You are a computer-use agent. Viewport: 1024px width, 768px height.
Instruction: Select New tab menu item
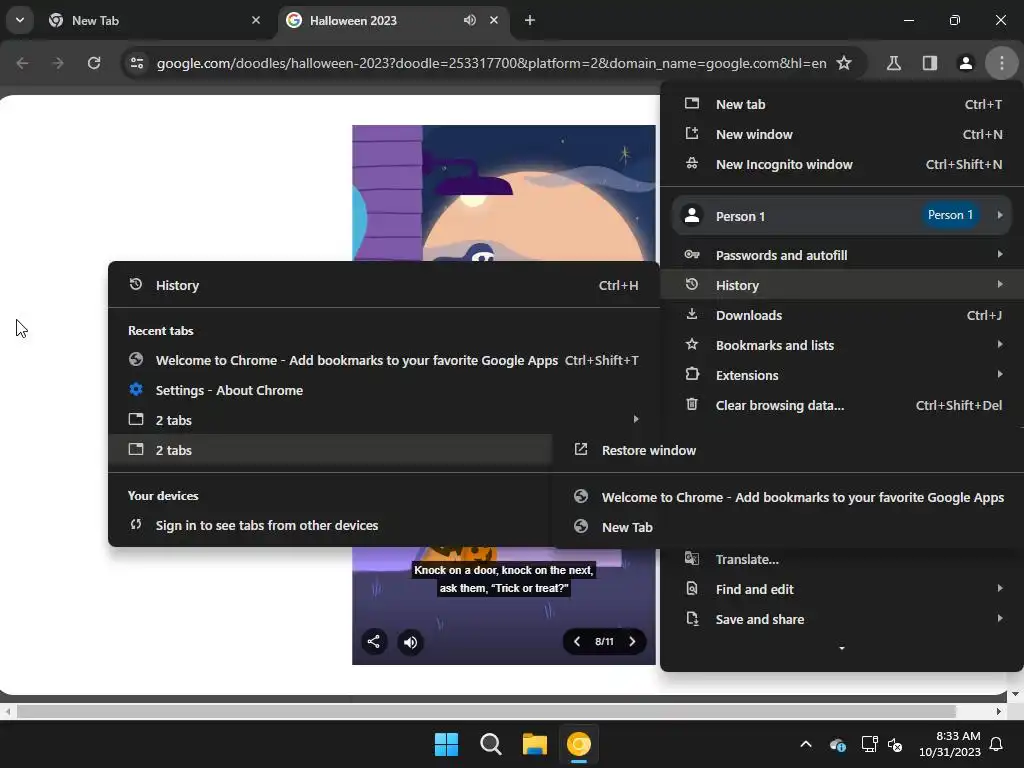(x=841, y=104)
